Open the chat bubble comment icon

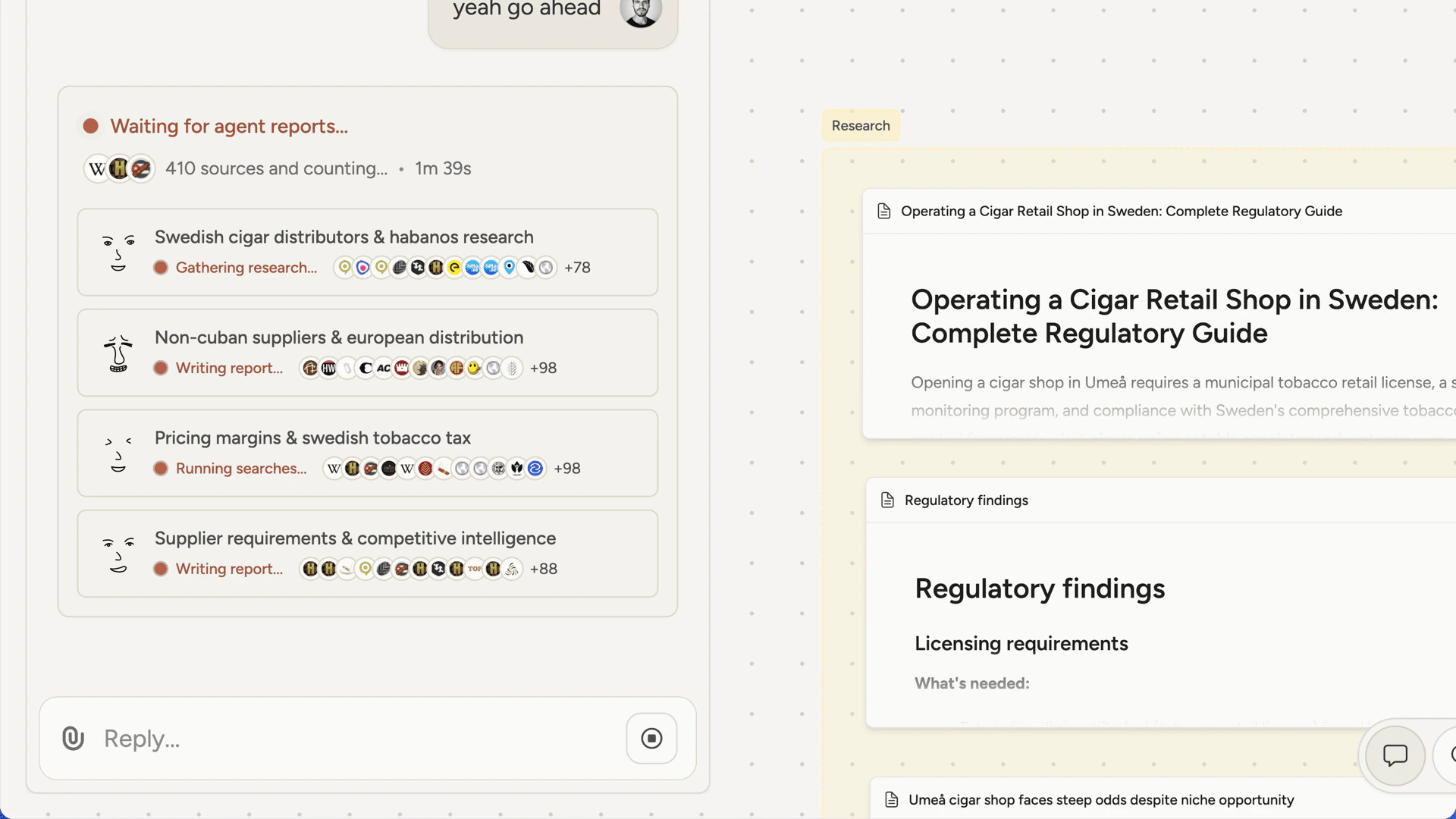coord(1395,755)
